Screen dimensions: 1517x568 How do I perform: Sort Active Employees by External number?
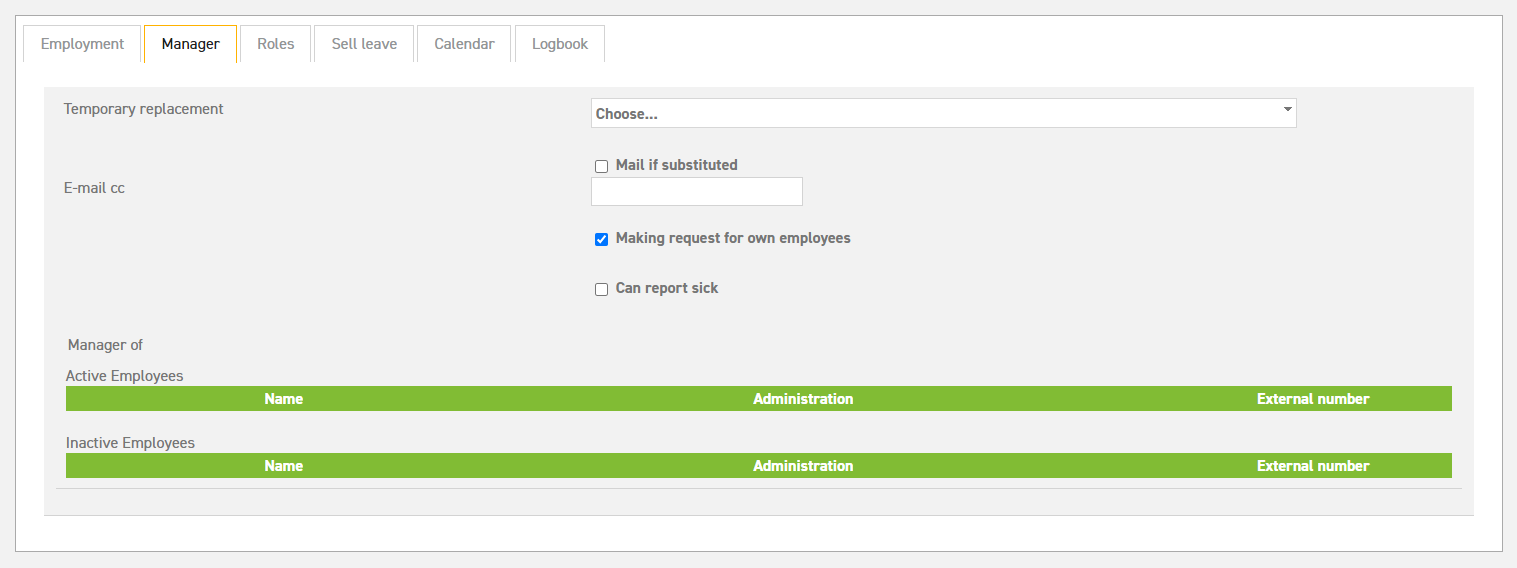(x=1313, y=399)
